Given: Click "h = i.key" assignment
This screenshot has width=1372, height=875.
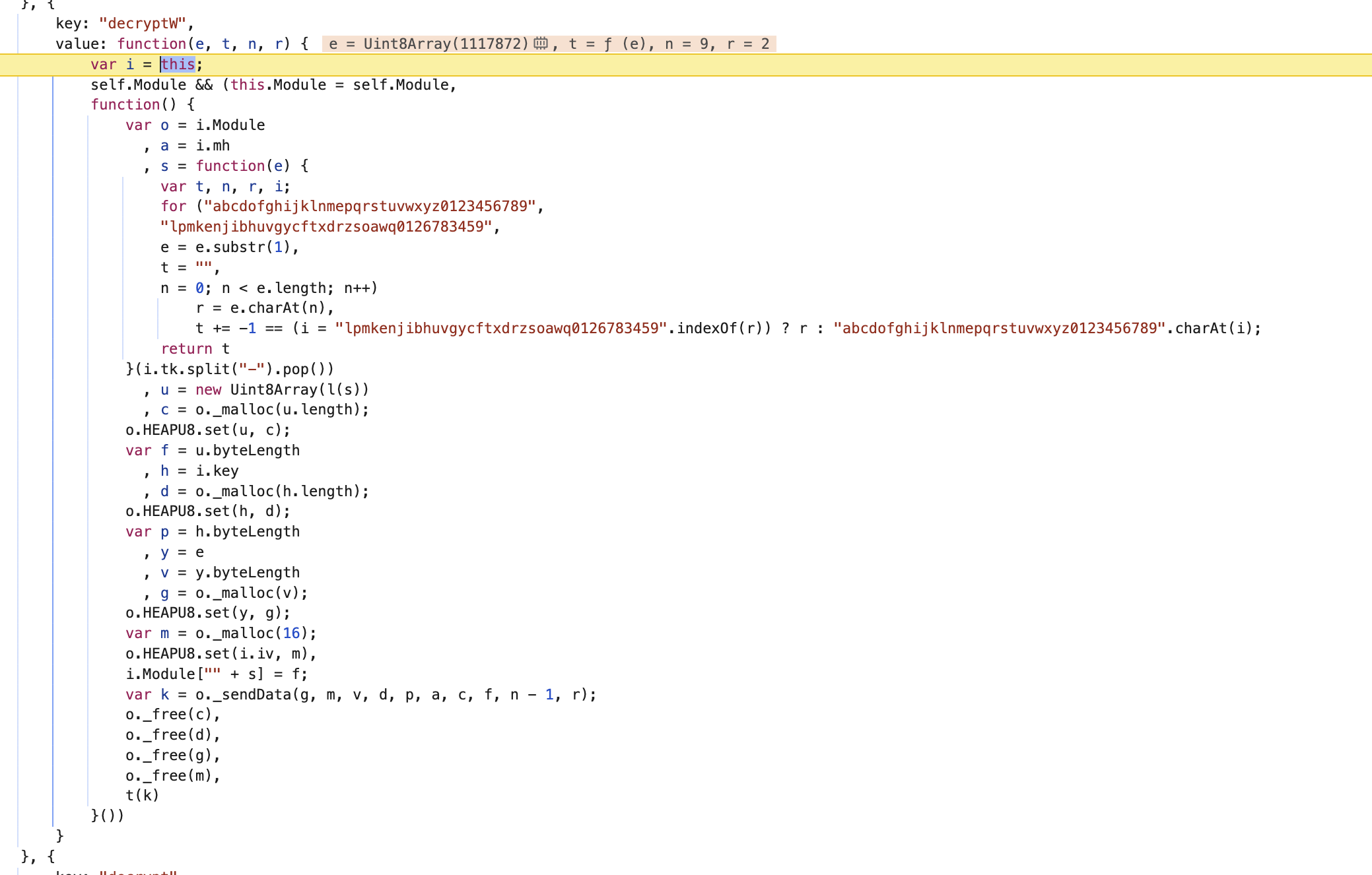Looking at the screenshot, I should coord(199,470).
